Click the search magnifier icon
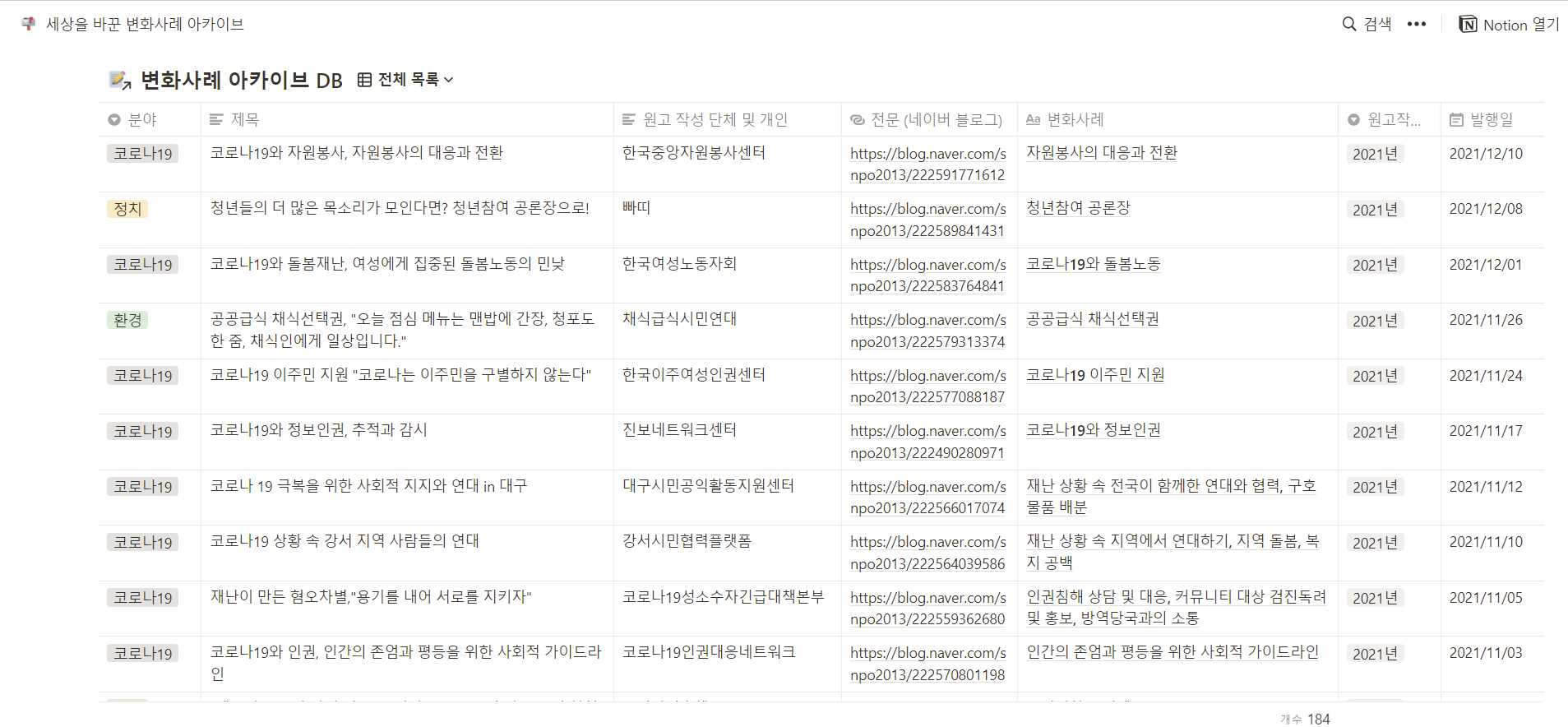 (1349, 24)
